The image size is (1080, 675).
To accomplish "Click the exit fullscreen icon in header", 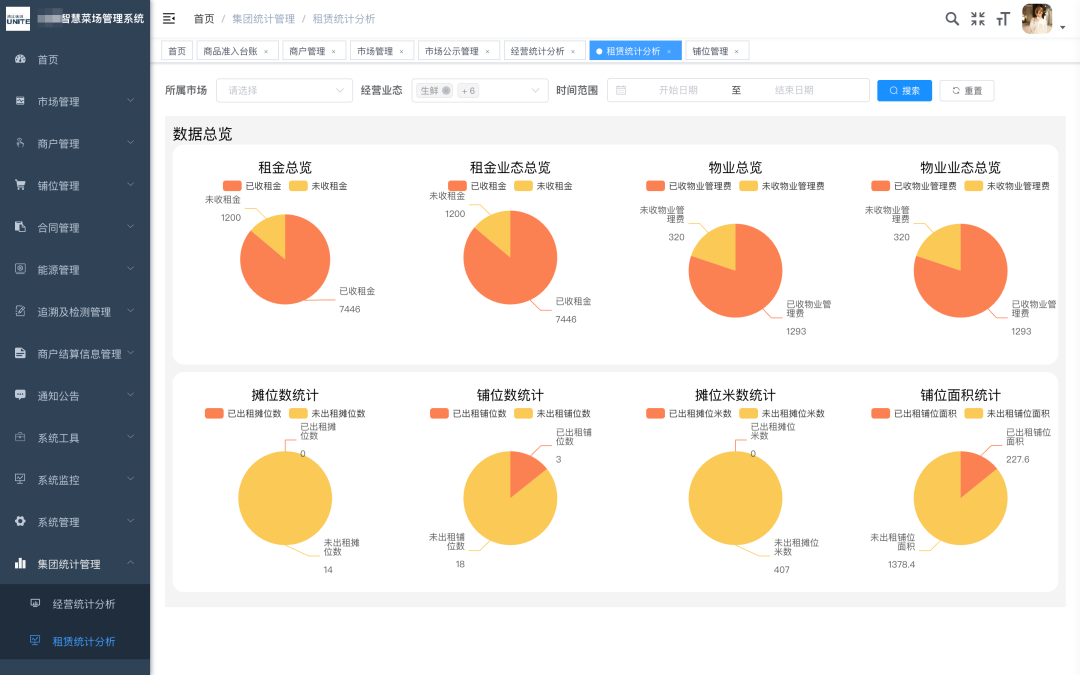I will click(x=978, y=18).
